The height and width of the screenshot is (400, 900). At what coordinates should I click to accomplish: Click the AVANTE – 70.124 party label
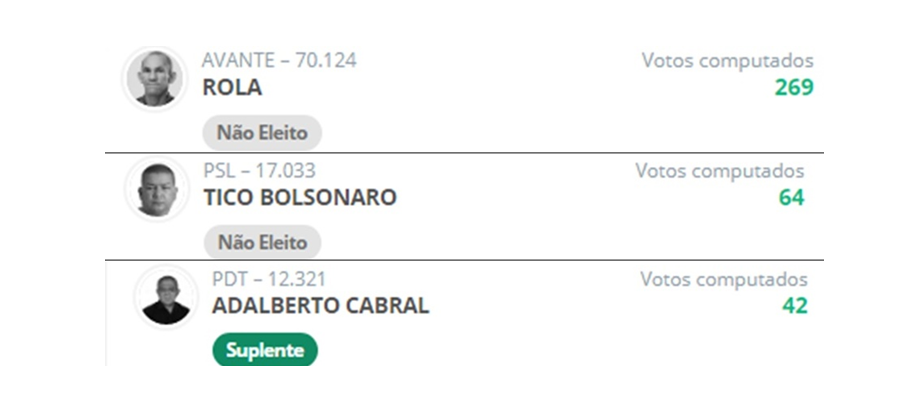[279, 61]
